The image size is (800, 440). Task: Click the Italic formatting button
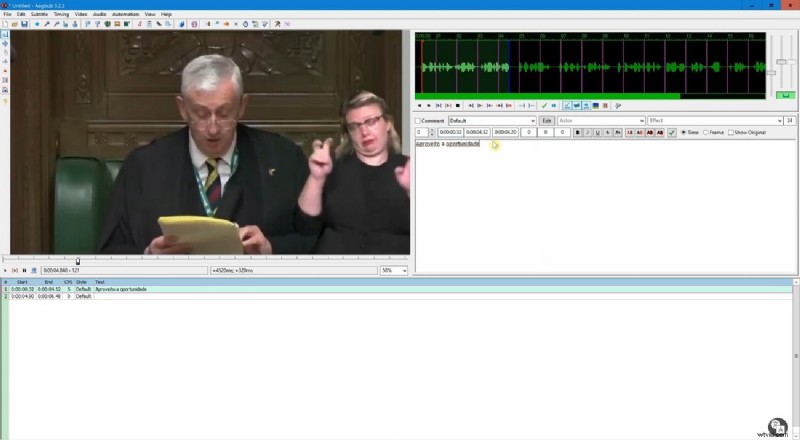587,132
